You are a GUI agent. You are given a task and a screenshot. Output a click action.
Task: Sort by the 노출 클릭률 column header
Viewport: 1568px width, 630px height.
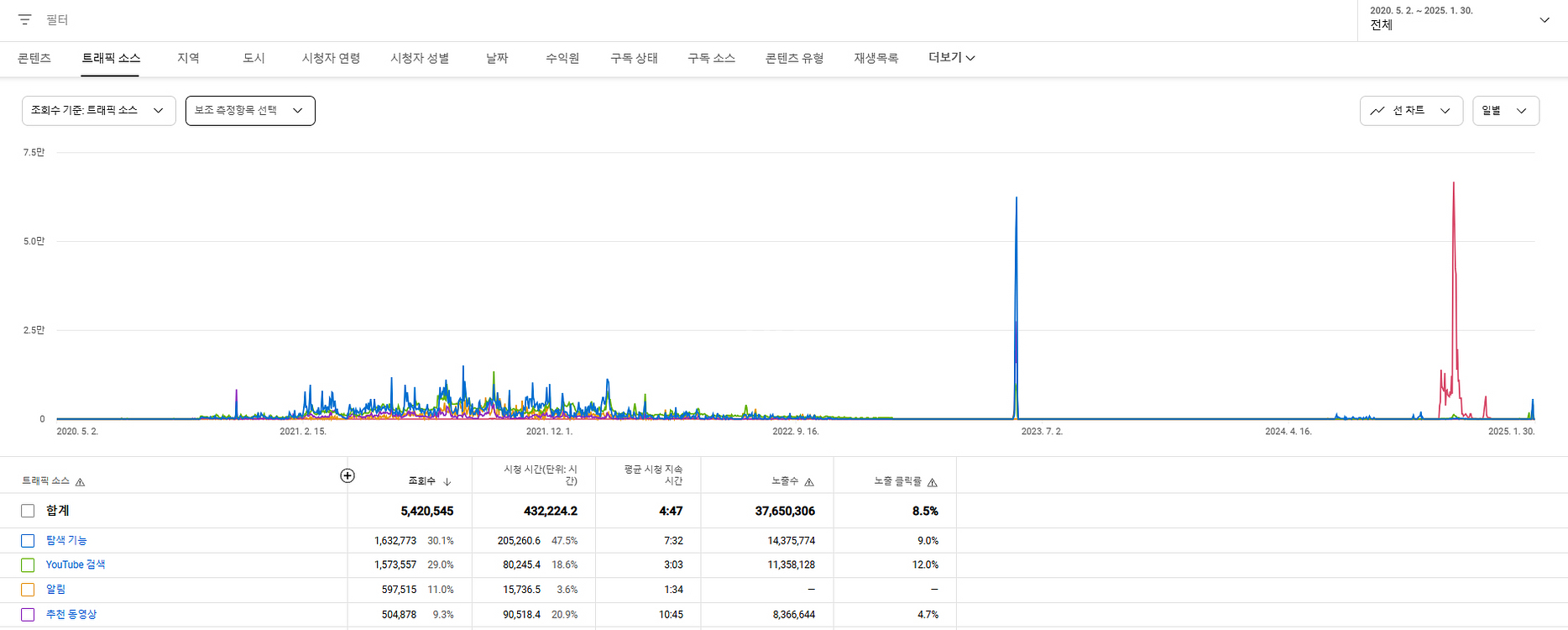click(x=898, y=481)
